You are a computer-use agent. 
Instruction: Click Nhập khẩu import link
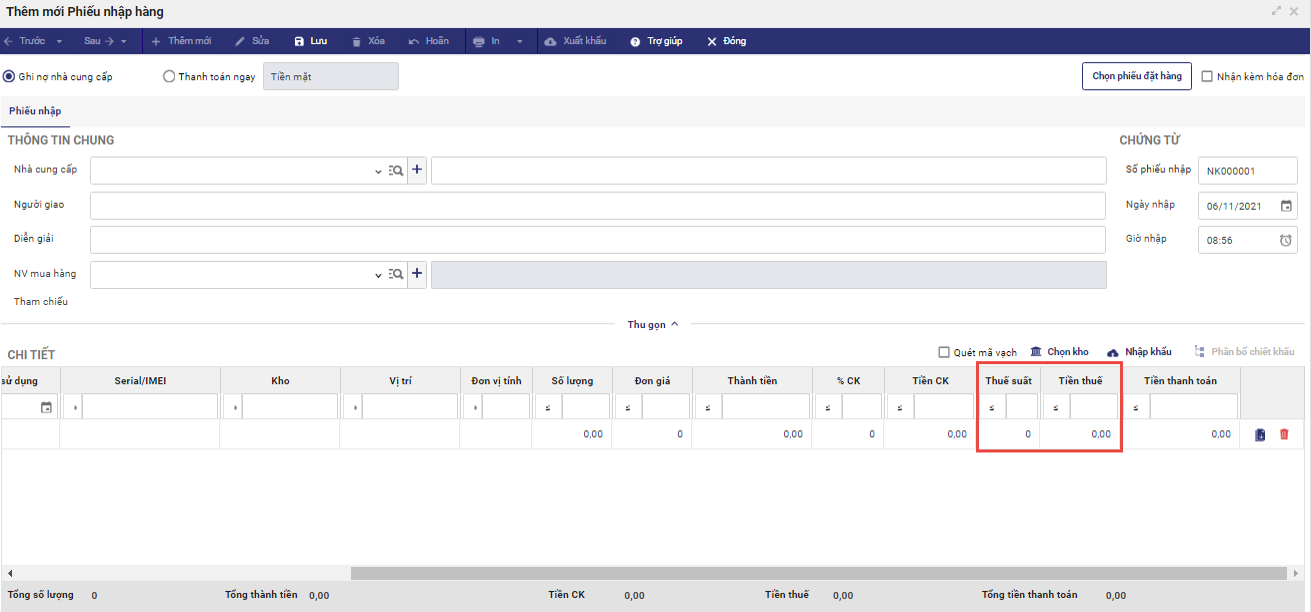tap(1139, 352)
